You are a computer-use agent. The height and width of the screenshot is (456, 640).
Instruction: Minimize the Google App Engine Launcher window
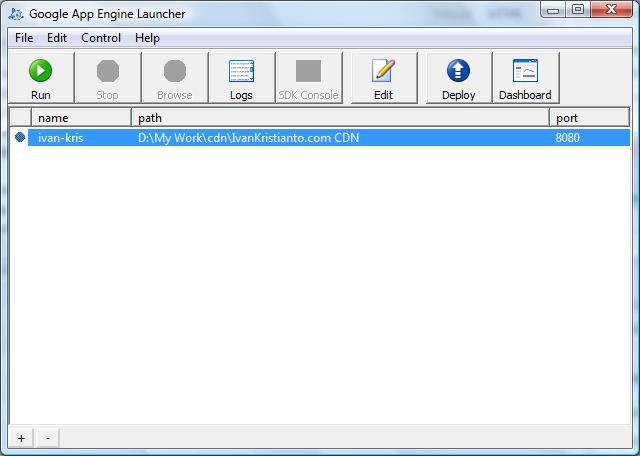553,10
